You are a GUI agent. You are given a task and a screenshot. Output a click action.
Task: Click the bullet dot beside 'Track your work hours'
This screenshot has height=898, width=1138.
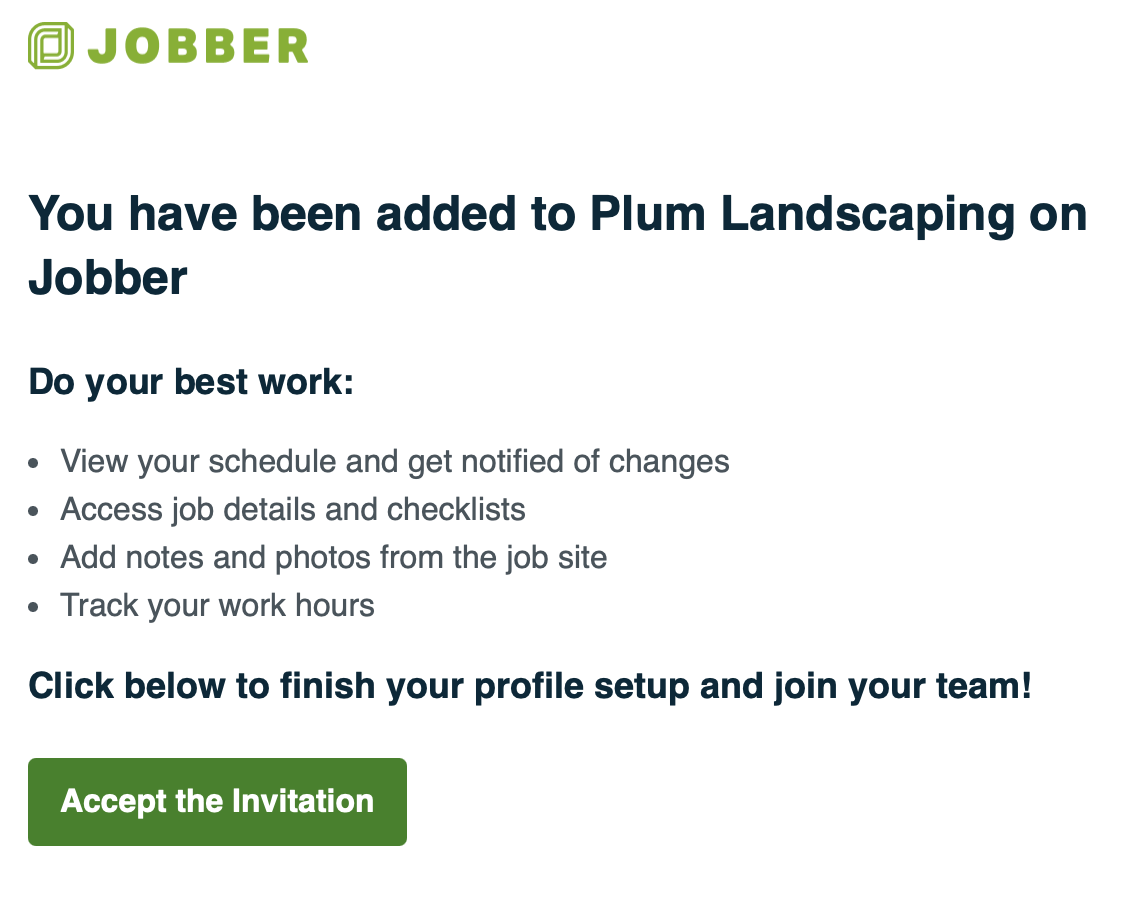36,608
